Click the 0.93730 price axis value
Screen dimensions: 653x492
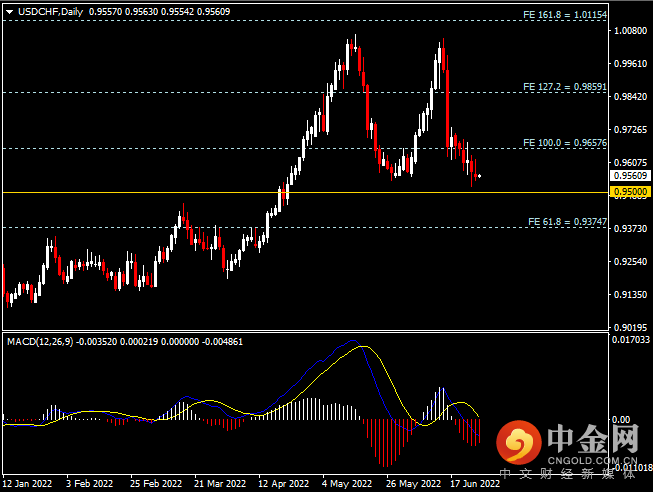[x=631, y=228]
